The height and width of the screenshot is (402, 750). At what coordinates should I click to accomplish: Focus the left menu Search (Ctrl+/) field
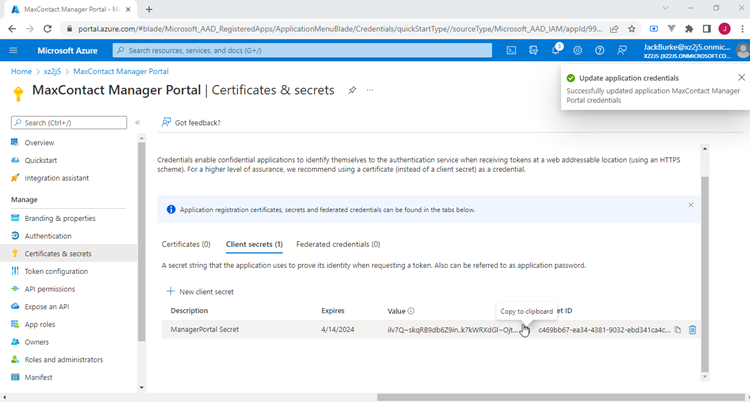(x=69, y=123)
